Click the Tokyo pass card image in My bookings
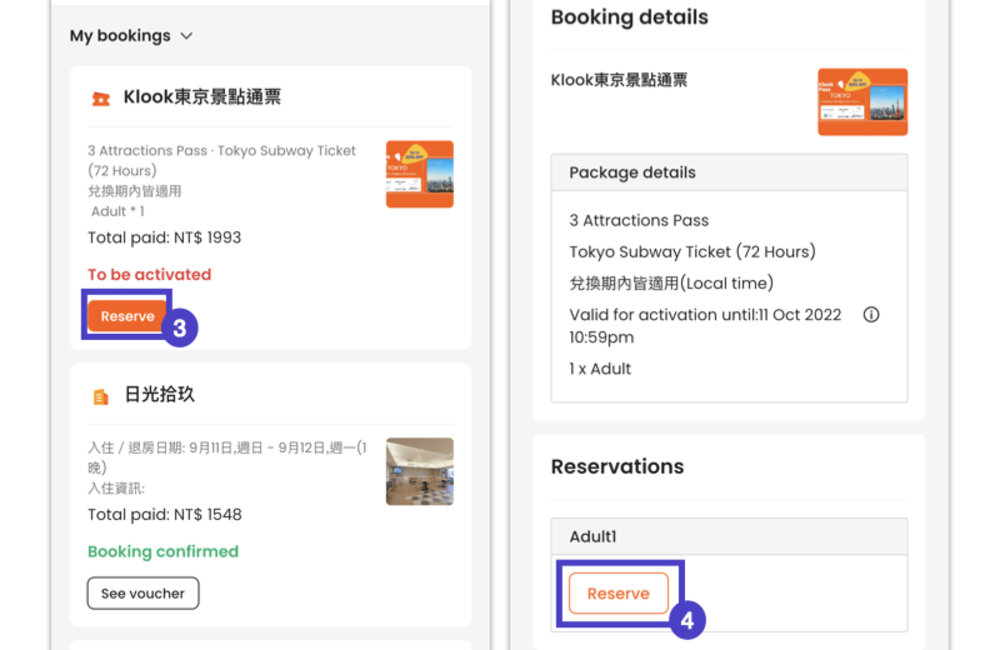Image resolution: width=1000 pixels, height=650 pixels. 419,173
